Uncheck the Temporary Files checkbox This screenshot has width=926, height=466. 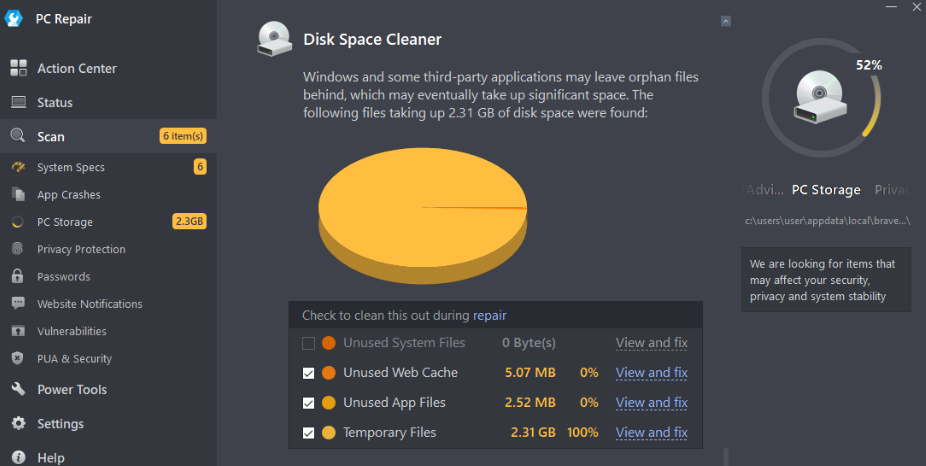click(x=308, y=433)
